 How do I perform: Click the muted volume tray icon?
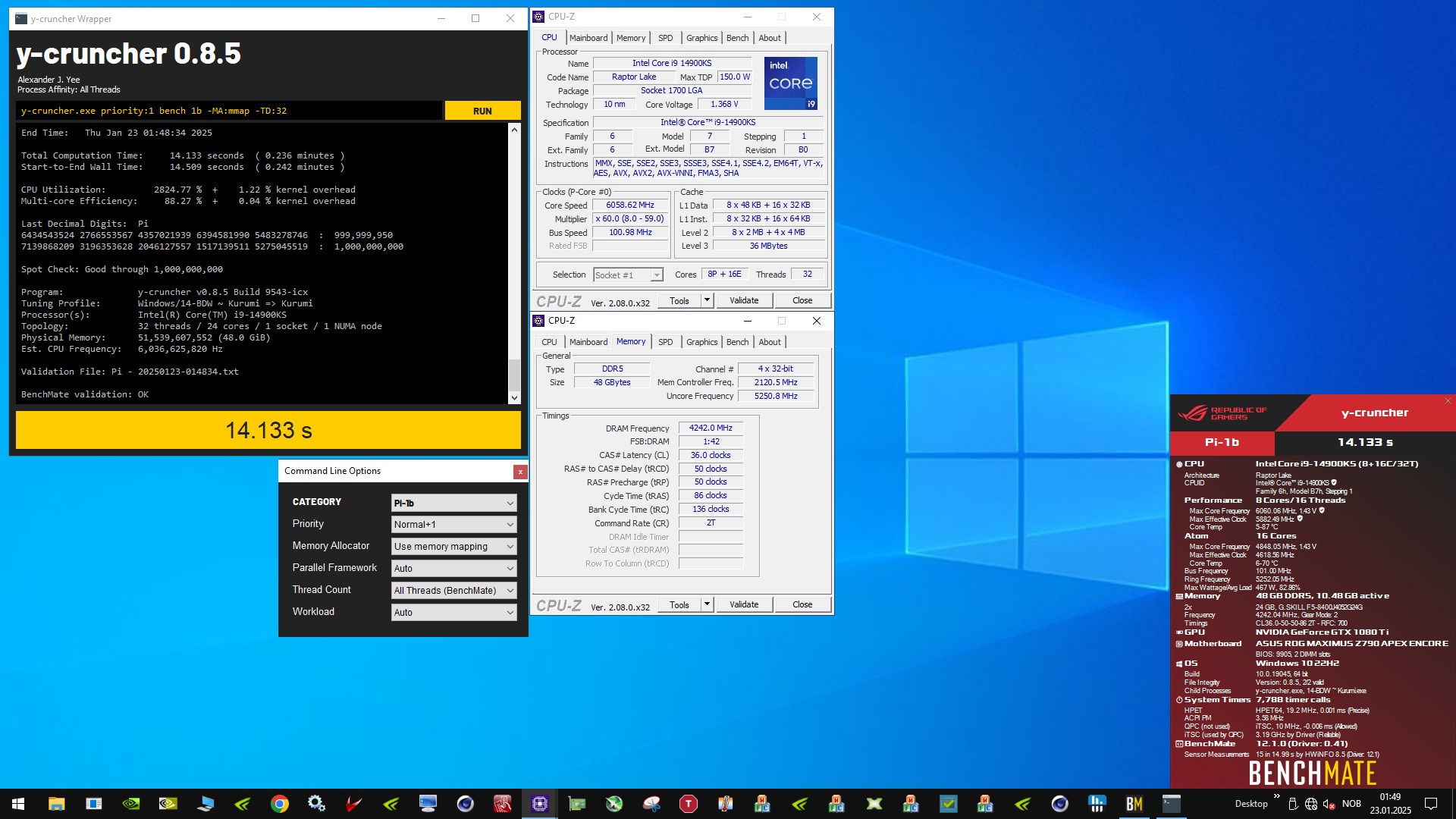(1329, 804)
